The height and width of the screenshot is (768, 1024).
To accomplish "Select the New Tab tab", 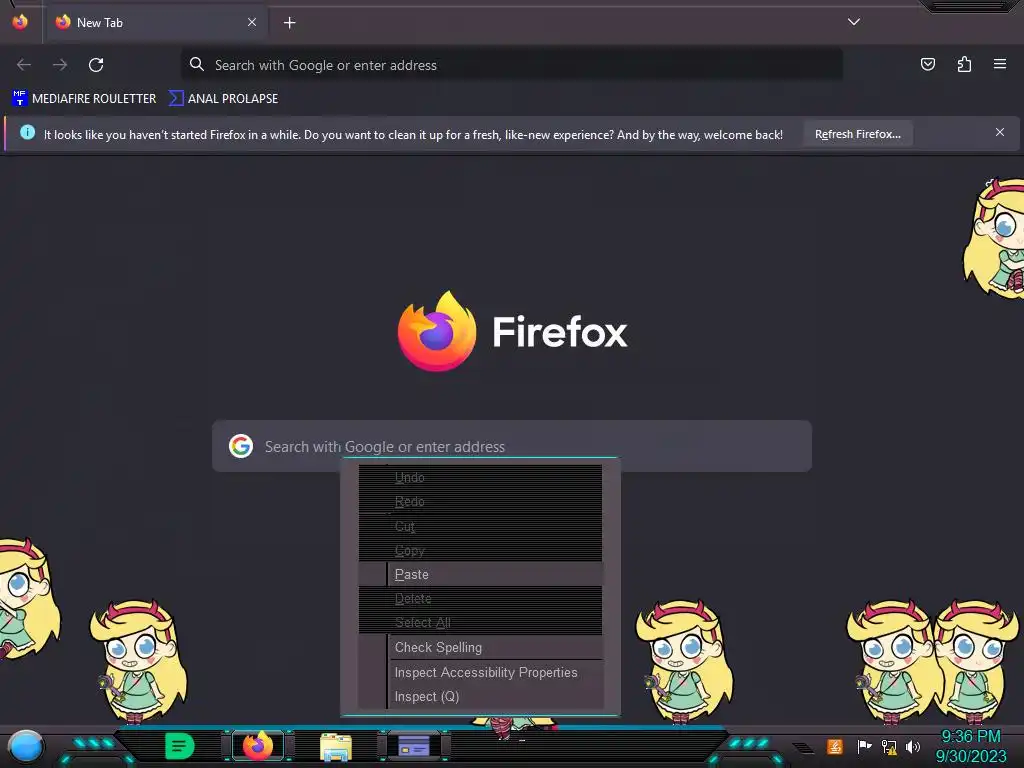I will [155, 23].
